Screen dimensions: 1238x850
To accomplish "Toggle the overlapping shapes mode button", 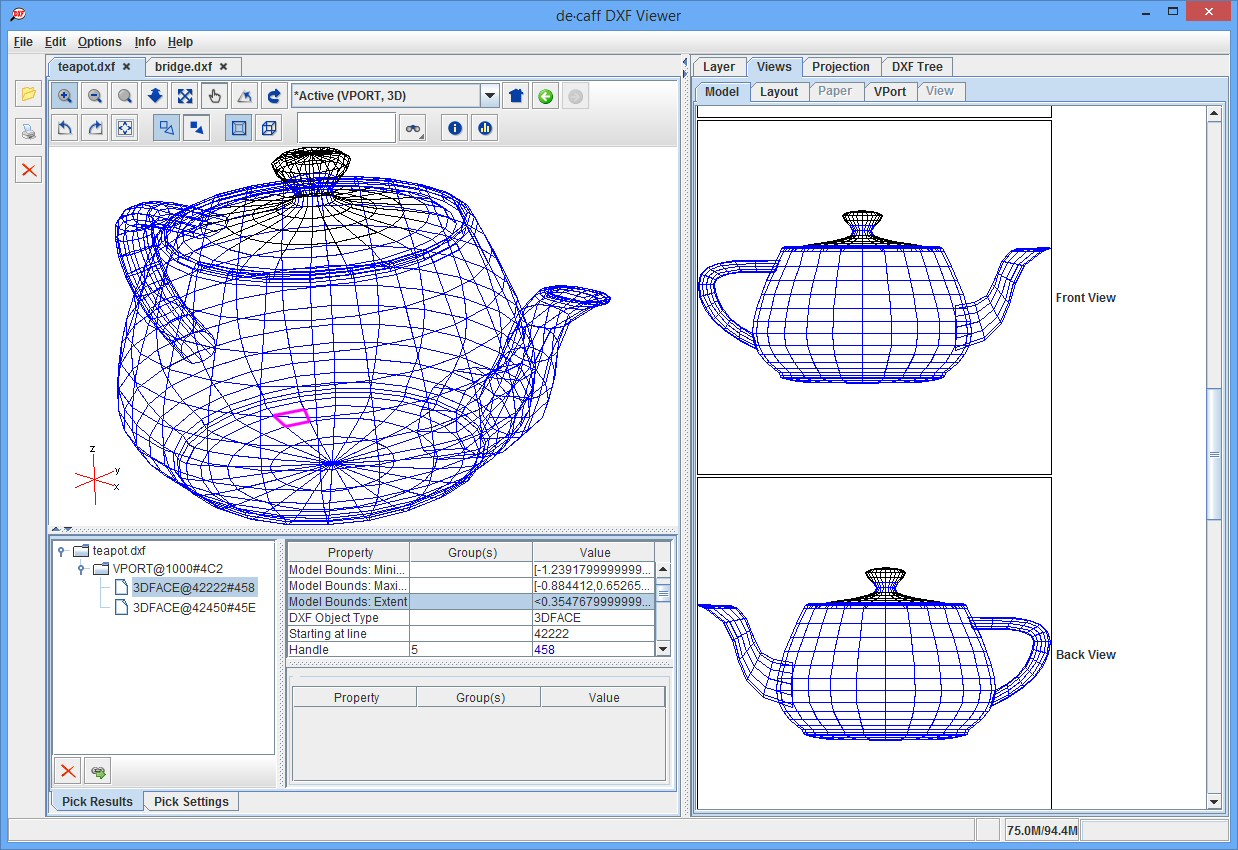I will coord(166,128).
